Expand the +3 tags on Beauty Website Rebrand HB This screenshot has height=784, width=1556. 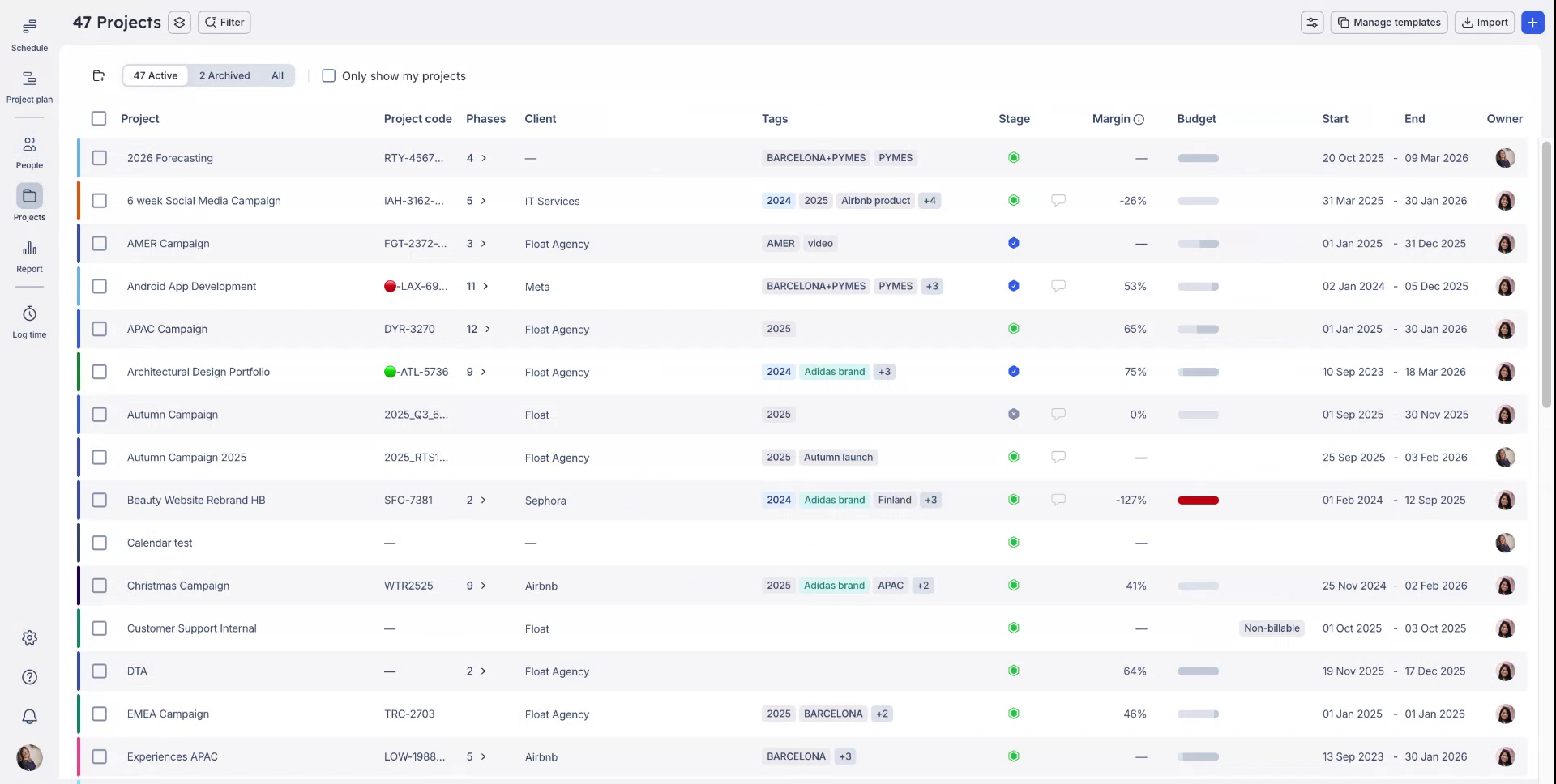tap(930, 500)
